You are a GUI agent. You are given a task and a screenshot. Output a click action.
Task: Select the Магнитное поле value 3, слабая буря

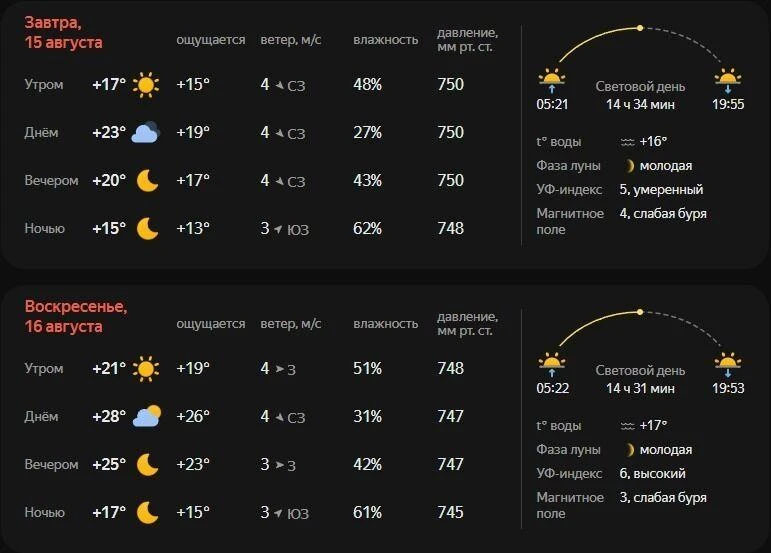tap(663, 497)
